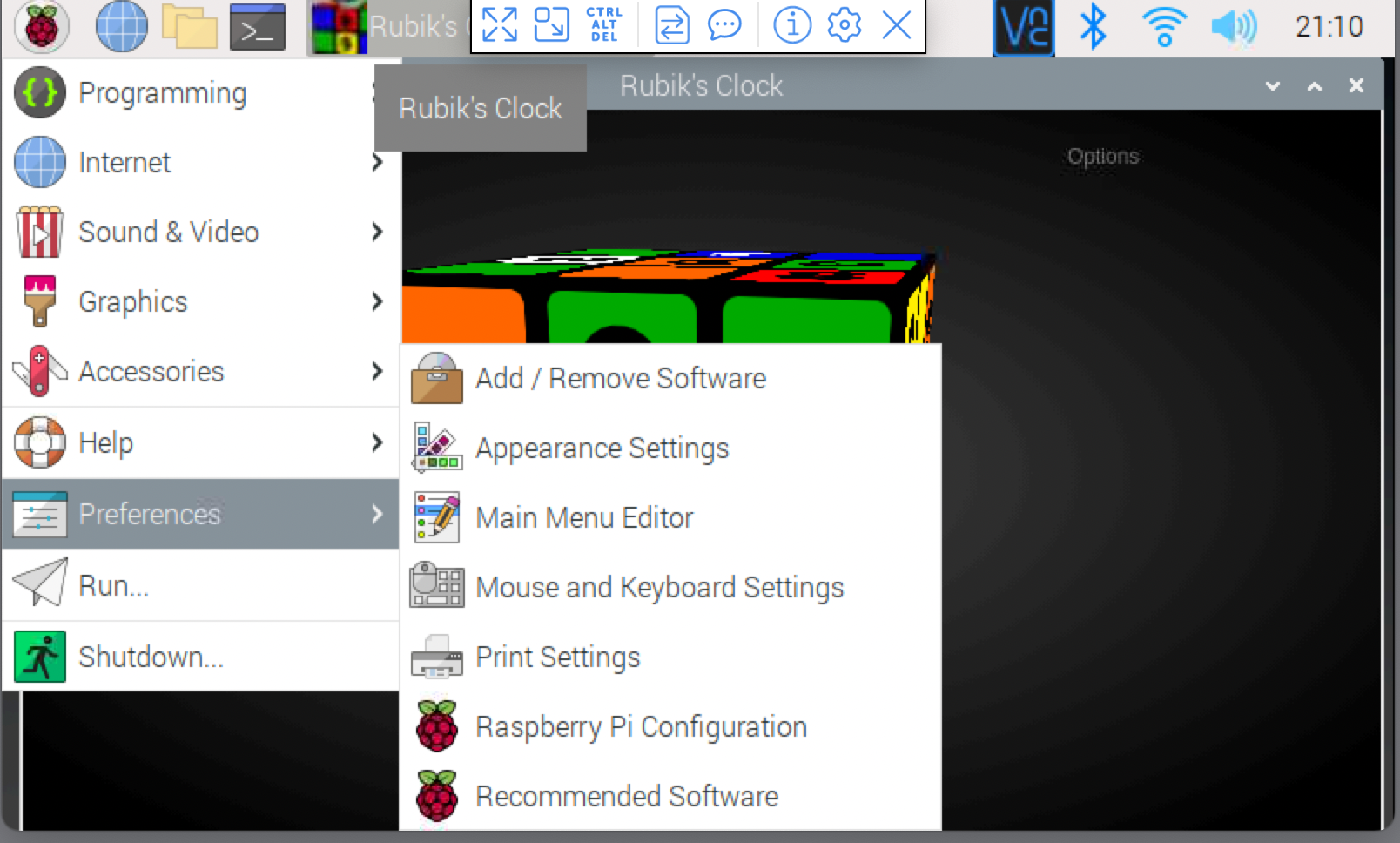Open Appearance Settings
Image resolution: width=1400 pixels, height=843 pixels.
(x=670, y=448)
